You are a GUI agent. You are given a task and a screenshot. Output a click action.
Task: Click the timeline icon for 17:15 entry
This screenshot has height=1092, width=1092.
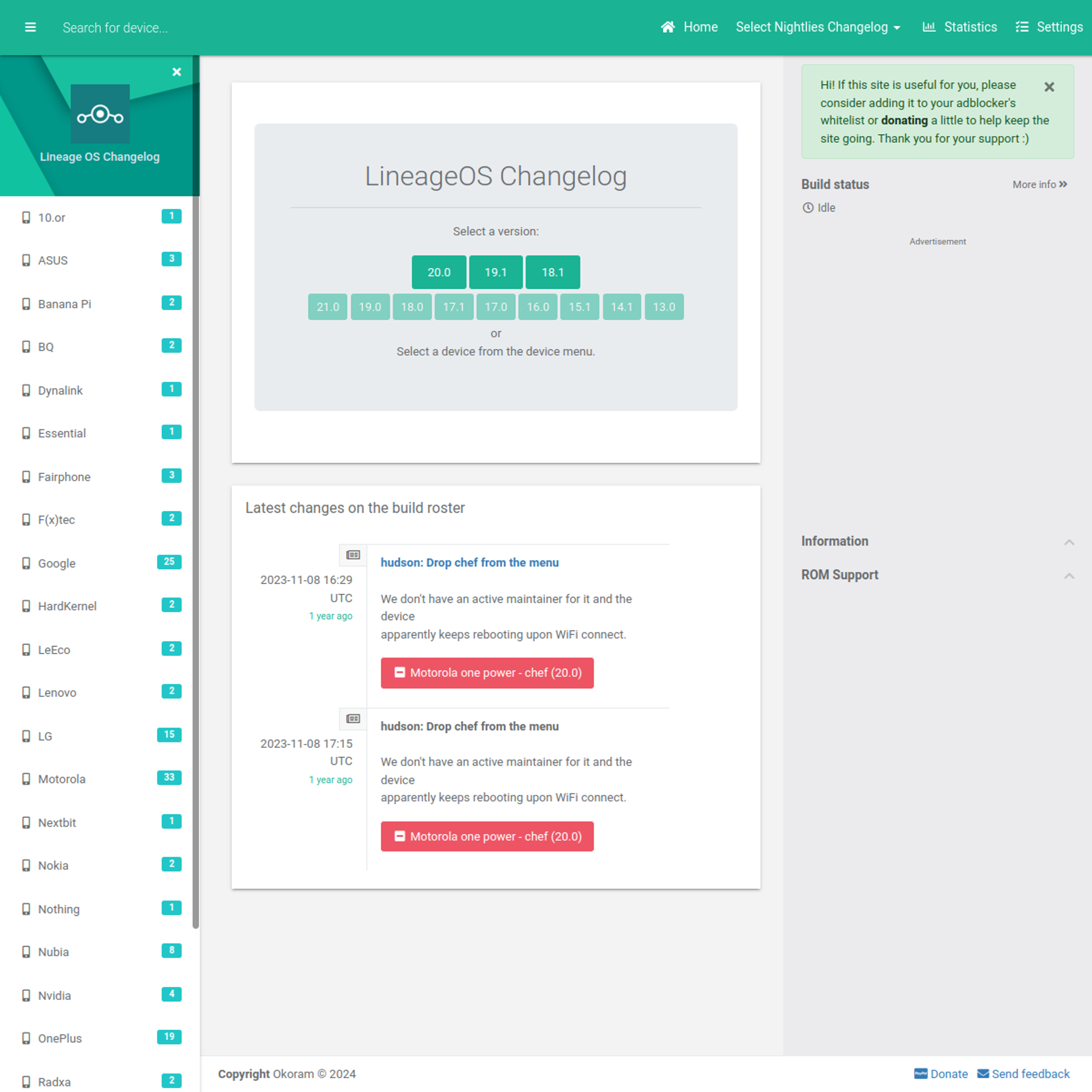[x=353, y=718]
